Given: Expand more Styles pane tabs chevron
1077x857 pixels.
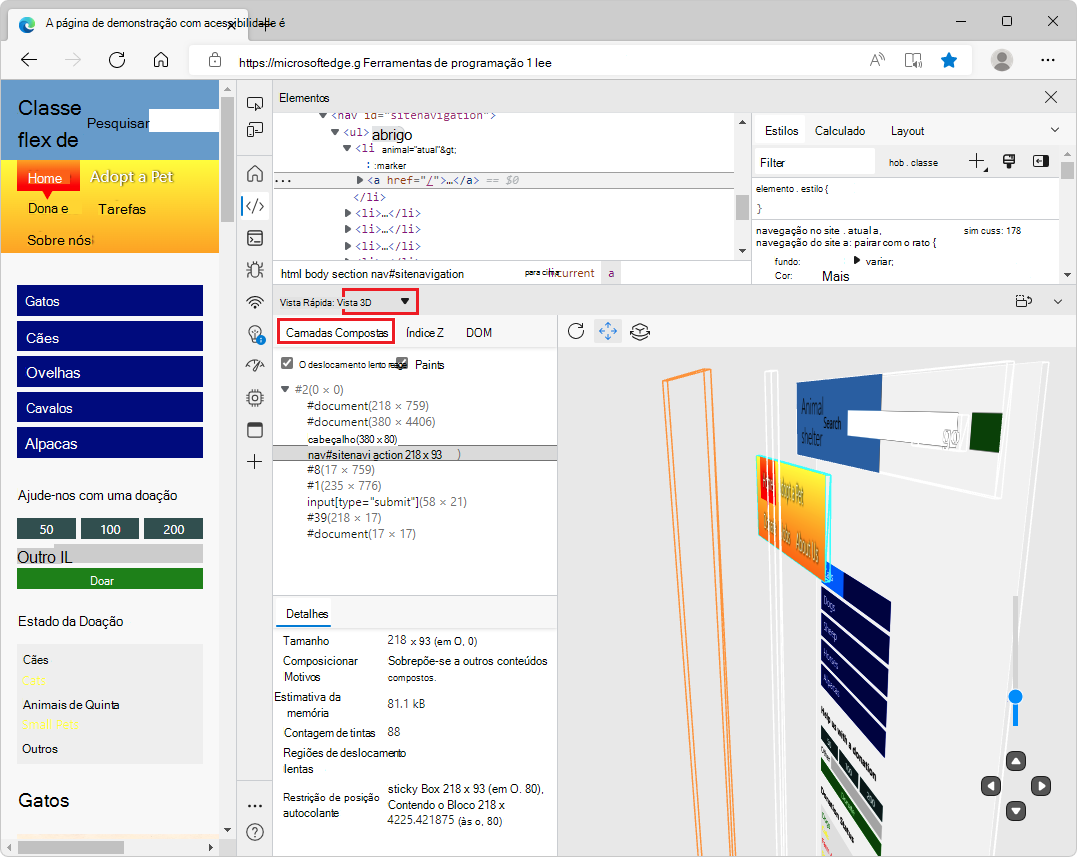Looking at the screenshot, I should pos(1055,130).
